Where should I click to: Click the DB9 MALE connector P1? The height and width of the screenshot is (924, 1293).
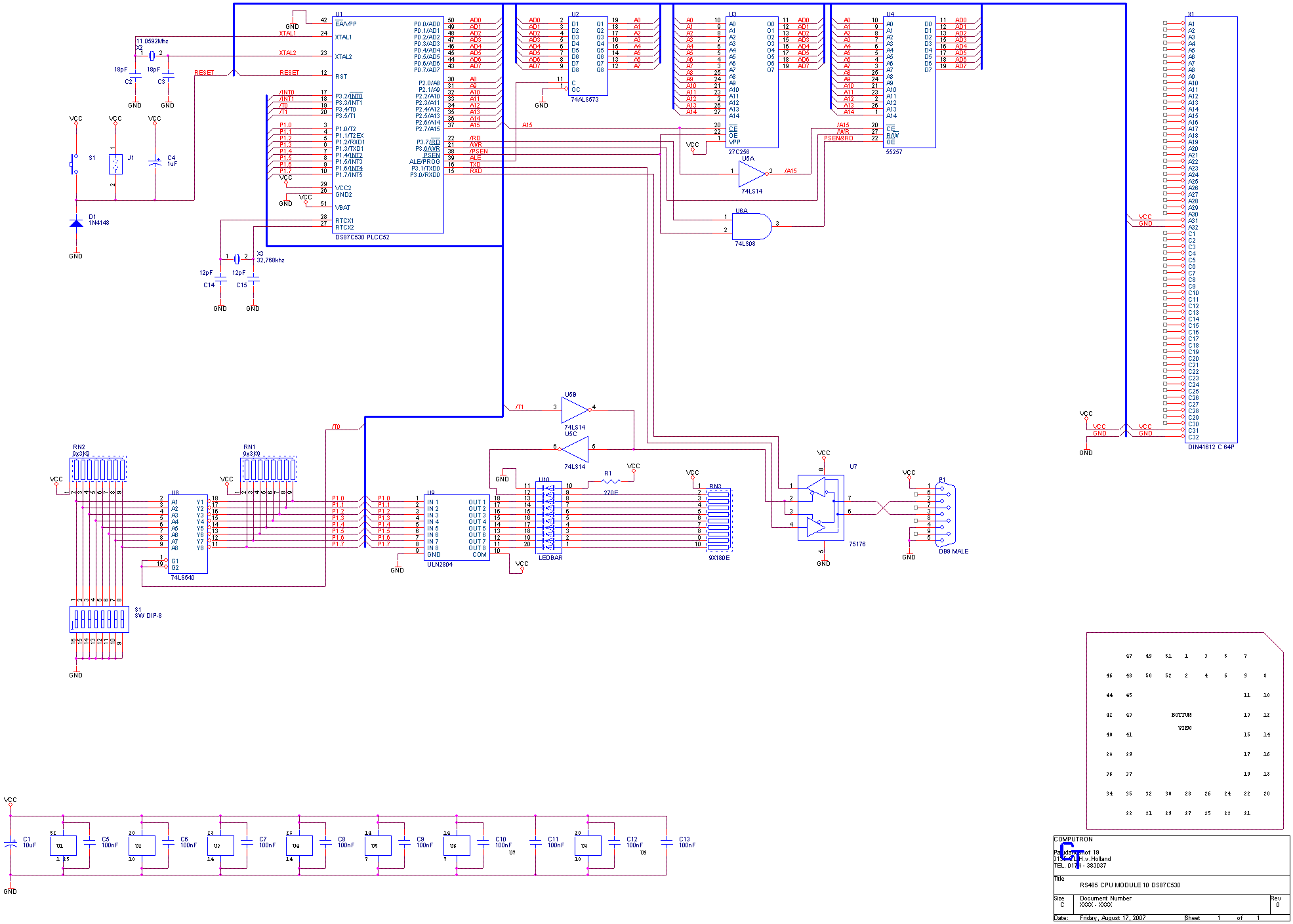[x=945, y=515]
